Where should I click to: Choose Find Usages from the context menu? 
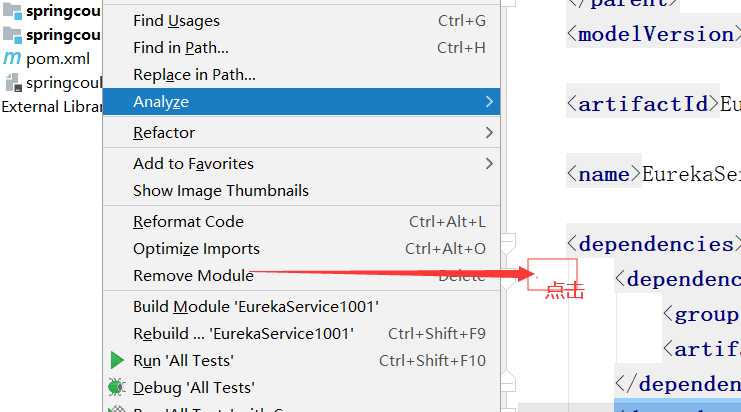(176, 20)
